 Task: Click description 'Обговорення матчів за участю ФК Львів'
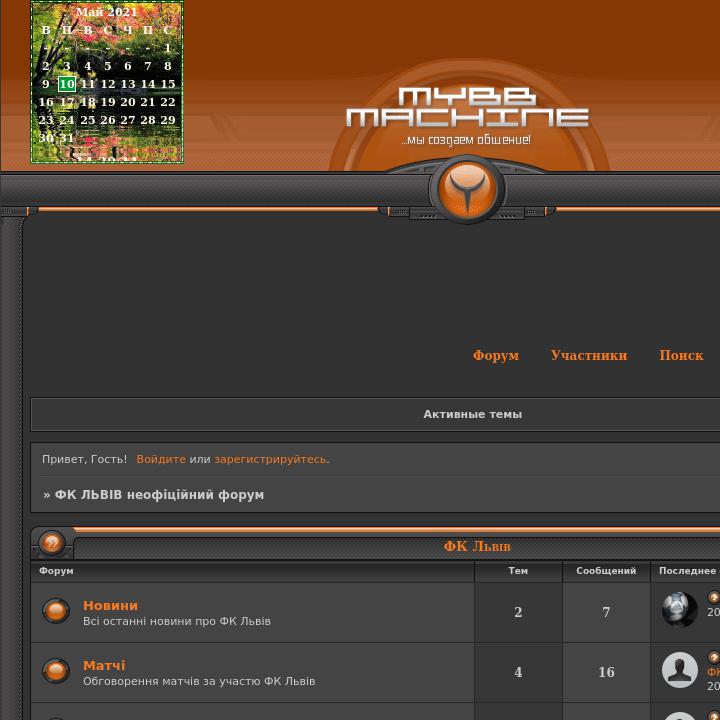pos(199,681)
